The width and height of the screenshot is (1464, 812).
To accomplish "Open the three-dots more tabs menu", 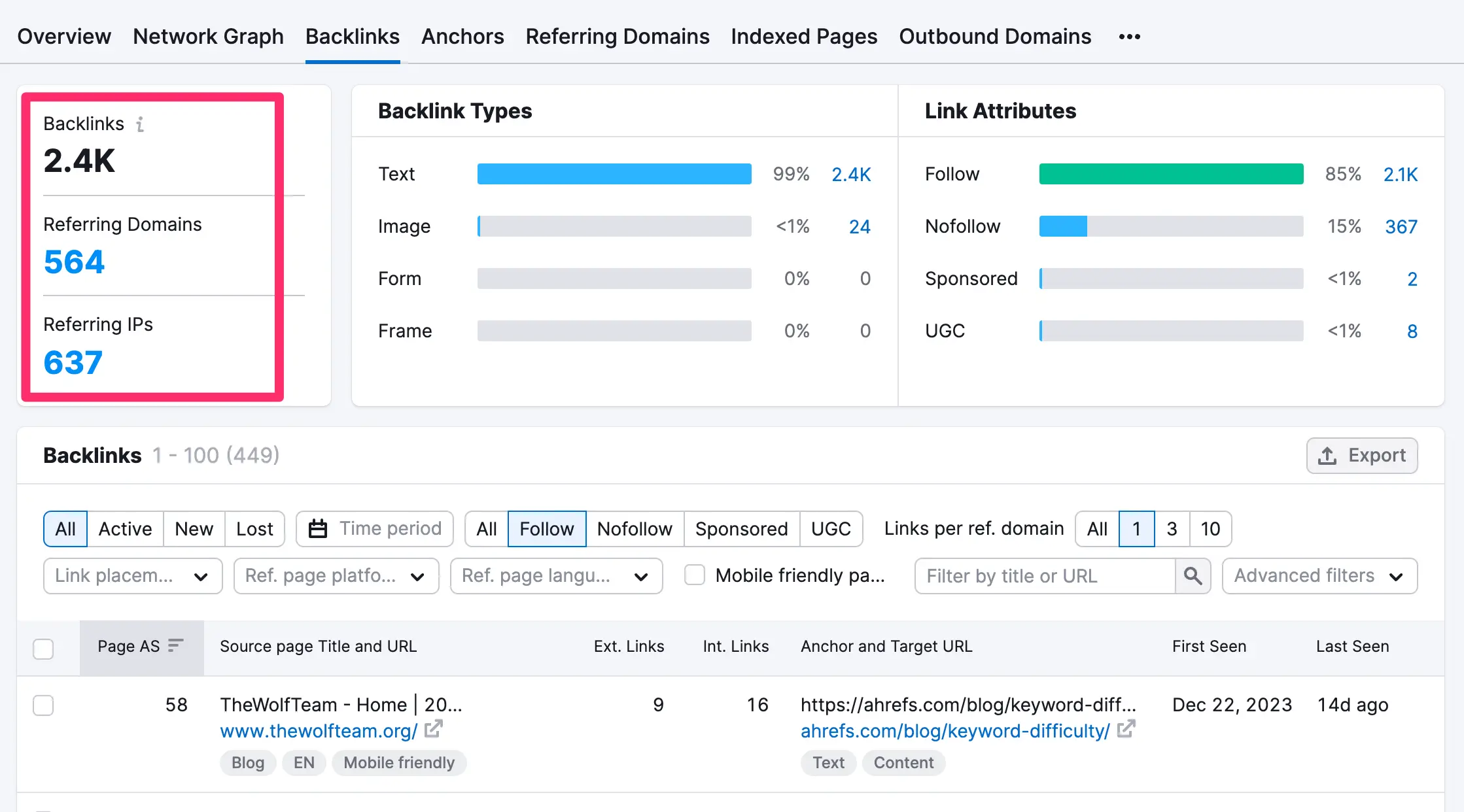I will tap(1129, 37).
